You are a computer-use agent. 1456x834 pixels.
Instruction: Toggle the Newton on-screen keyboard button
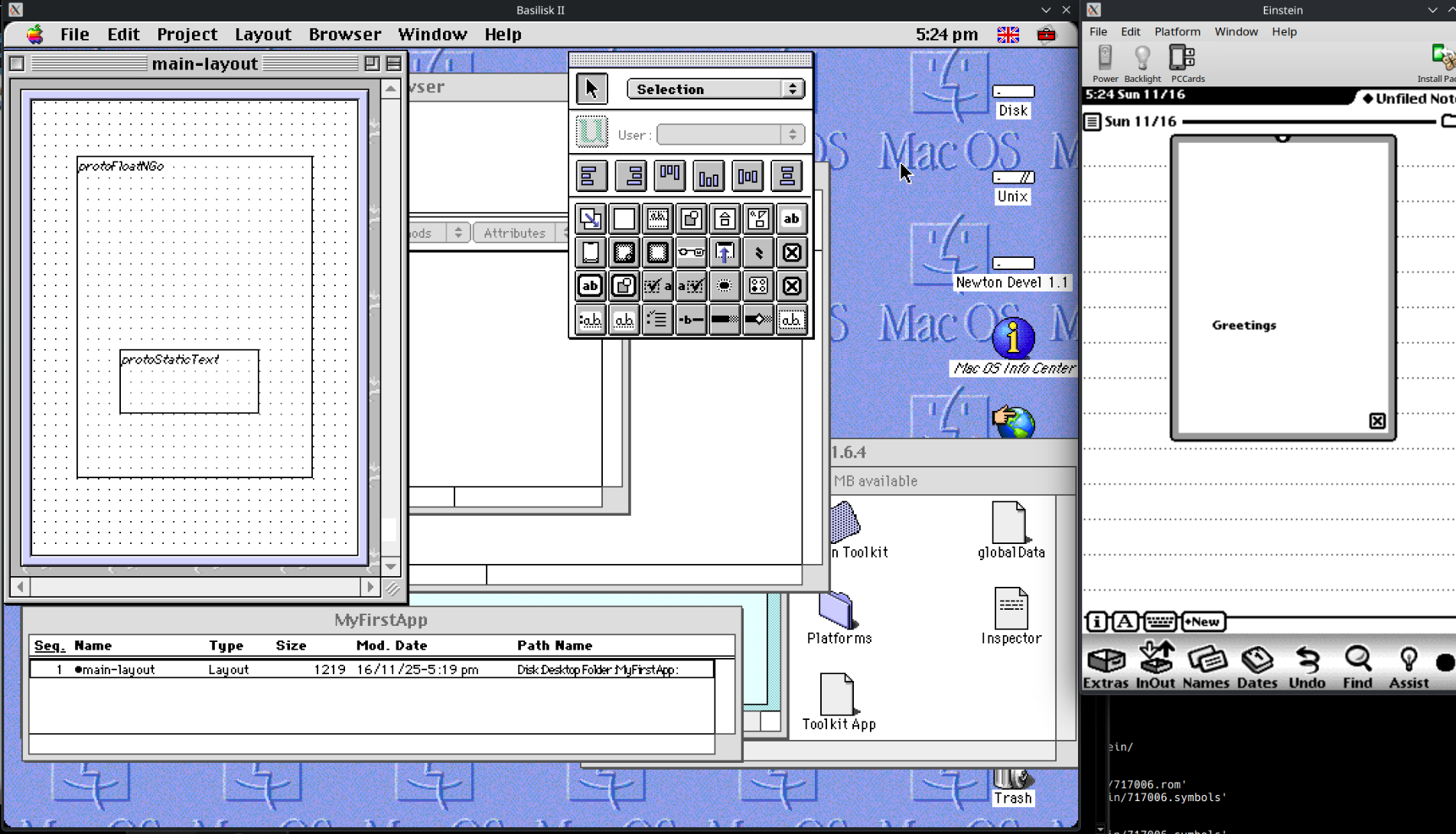pos(1160,621)
